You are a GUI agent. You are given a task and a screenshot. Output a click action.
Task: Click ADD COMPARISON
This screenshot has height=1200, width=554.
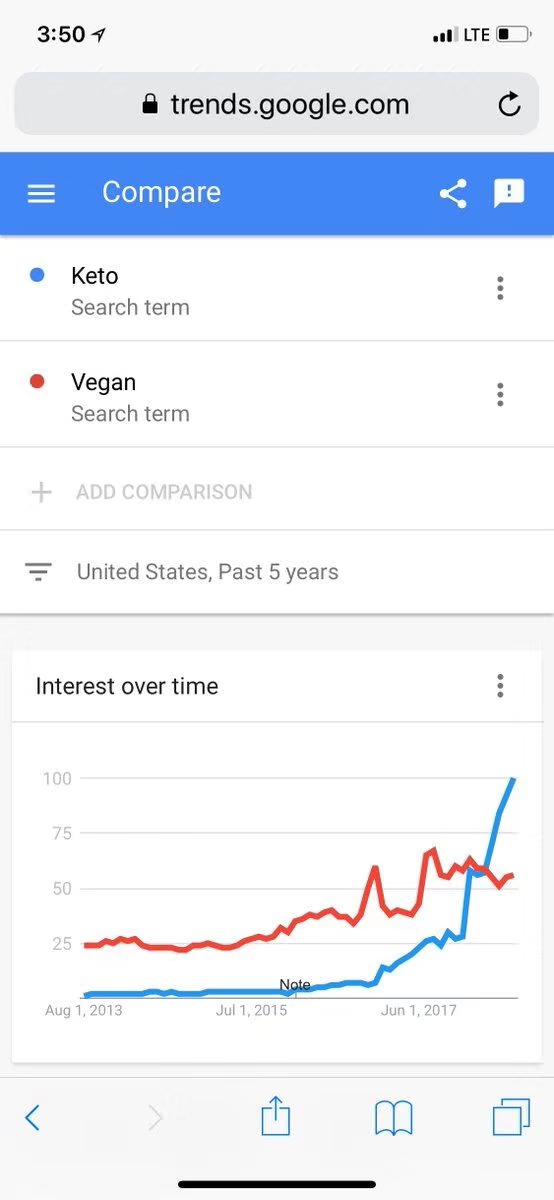coord(164,492)
